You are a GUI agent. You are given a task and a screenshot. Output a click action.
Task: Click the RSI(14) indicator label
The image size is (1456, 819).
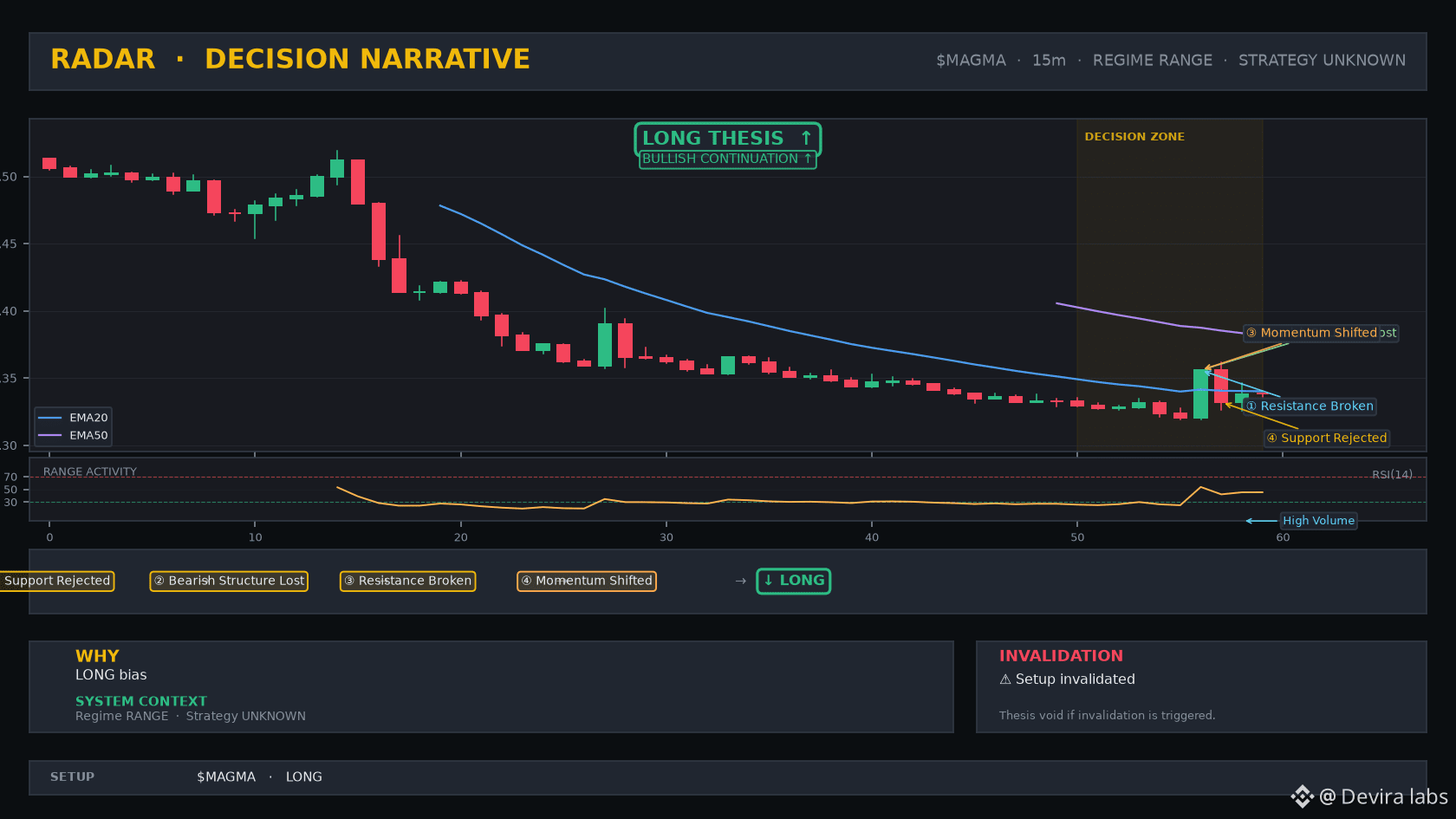[1392, 475]
